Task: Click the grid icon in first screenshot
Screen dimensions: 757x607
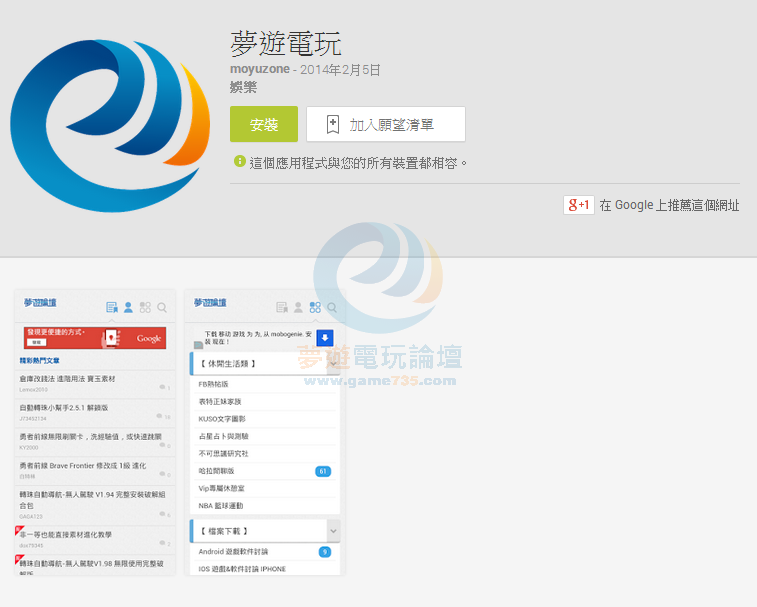Action: [x=145, y=307]
